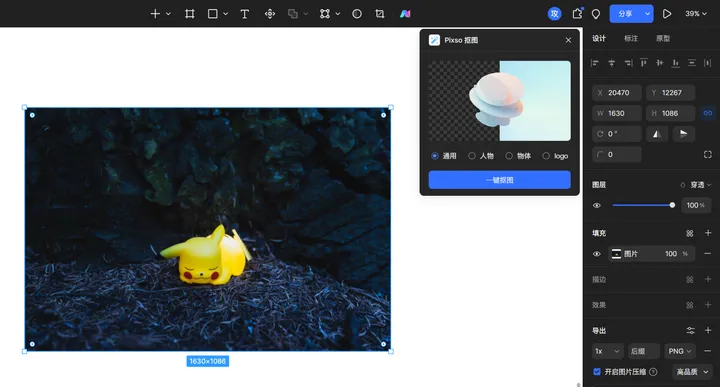Click the 分享 share button
Screen dimensions: 720x387
pos(625,14)
